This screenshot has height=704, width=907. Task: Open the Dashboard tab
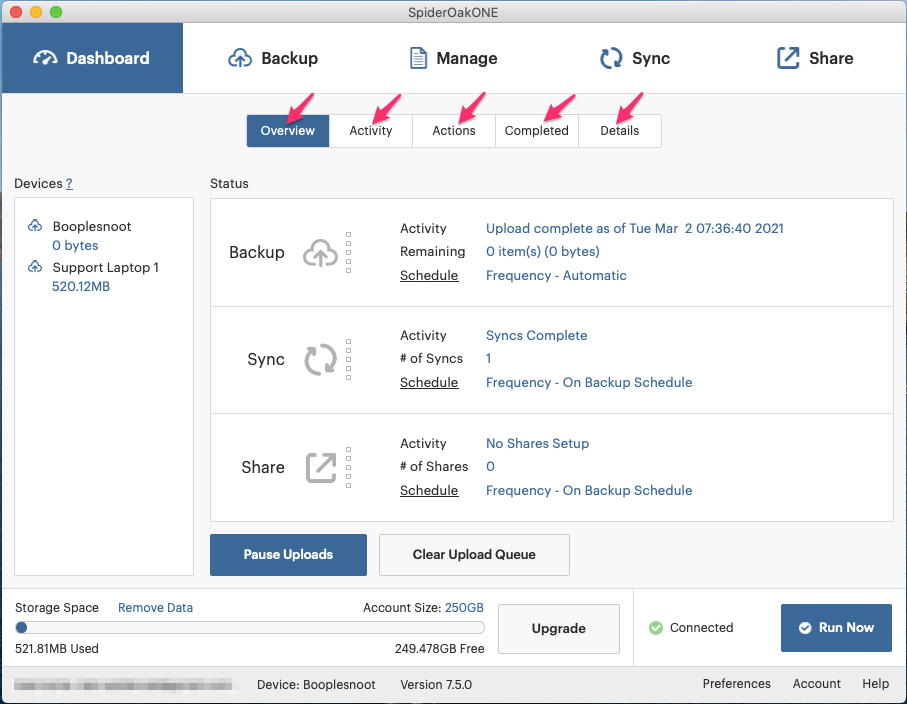pos(93,58)
